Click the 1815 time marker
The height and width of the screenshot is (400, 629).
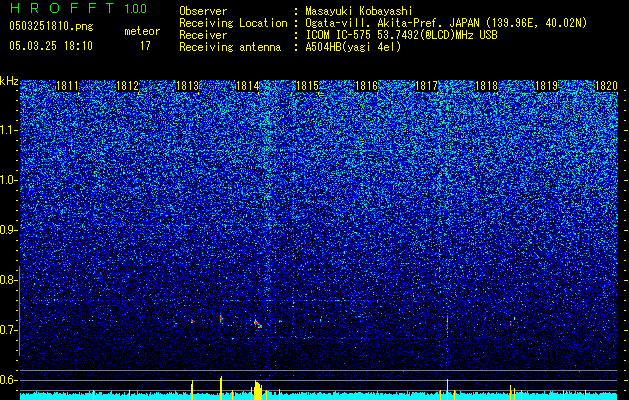[x=307, y=86]
